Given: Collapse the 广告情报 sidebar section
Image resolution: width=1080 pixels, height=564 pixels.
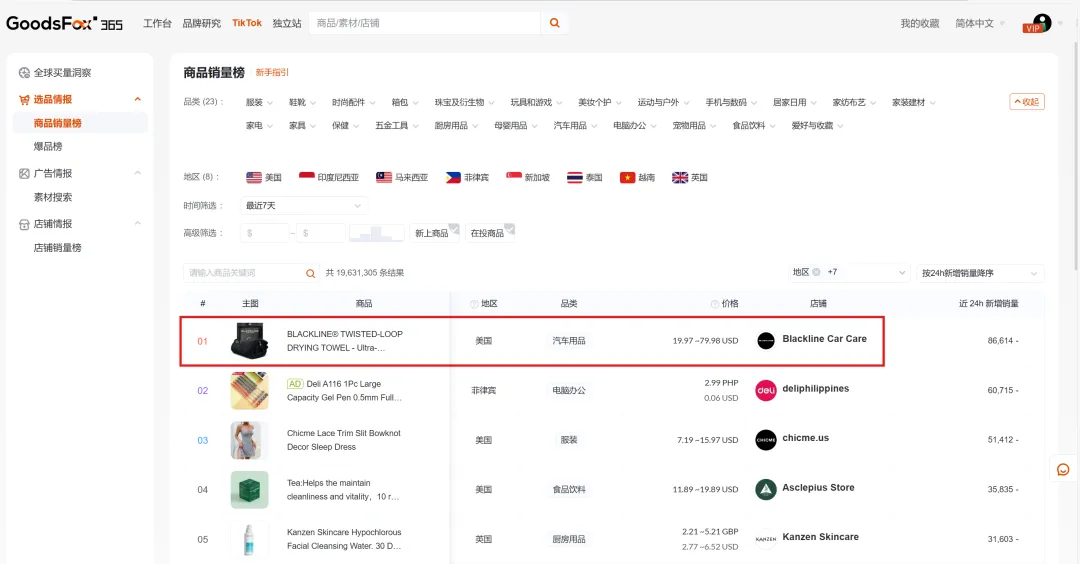Looking at the screenshot, I should coord(138,174).
